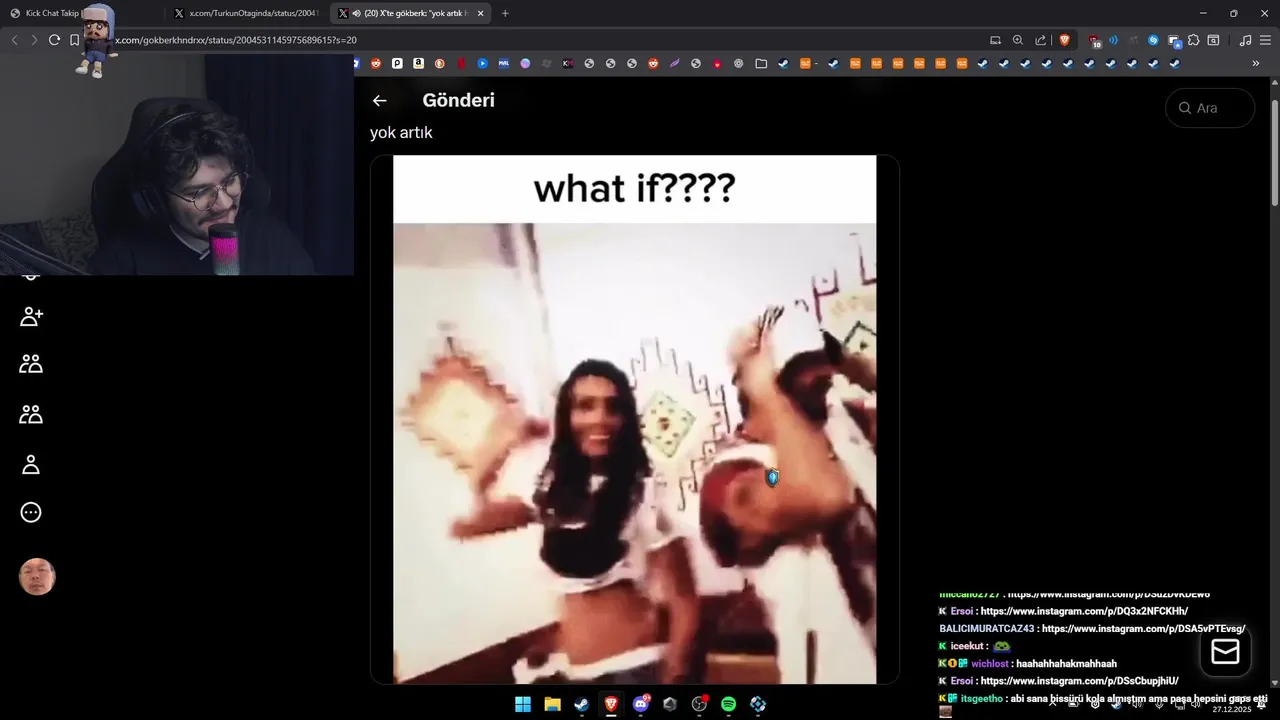Navigate back with browser back arrow
The image size is (1280, 720).
click(14, 40)
